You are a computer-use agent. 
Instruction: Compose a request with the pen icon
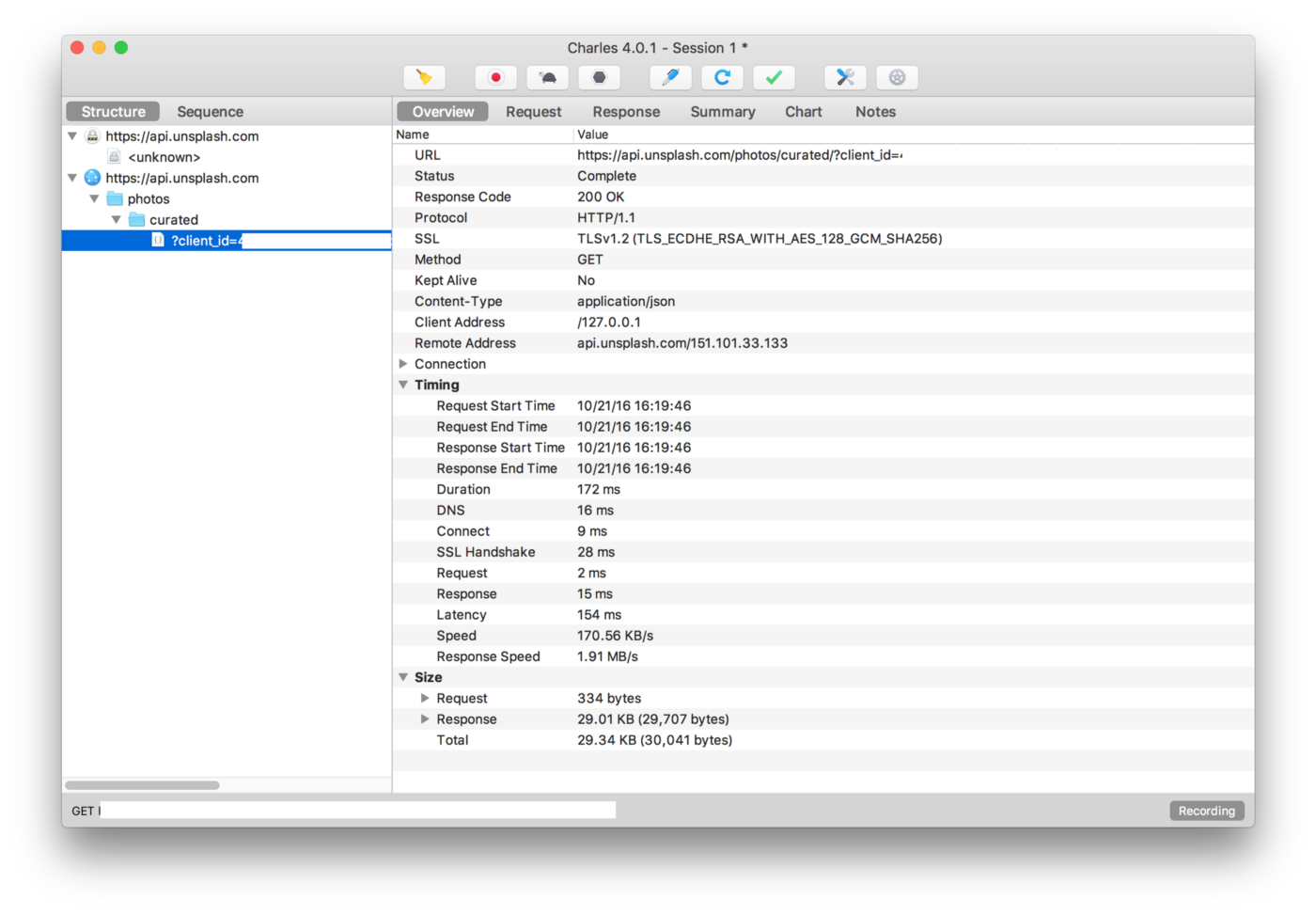(670, 77)
